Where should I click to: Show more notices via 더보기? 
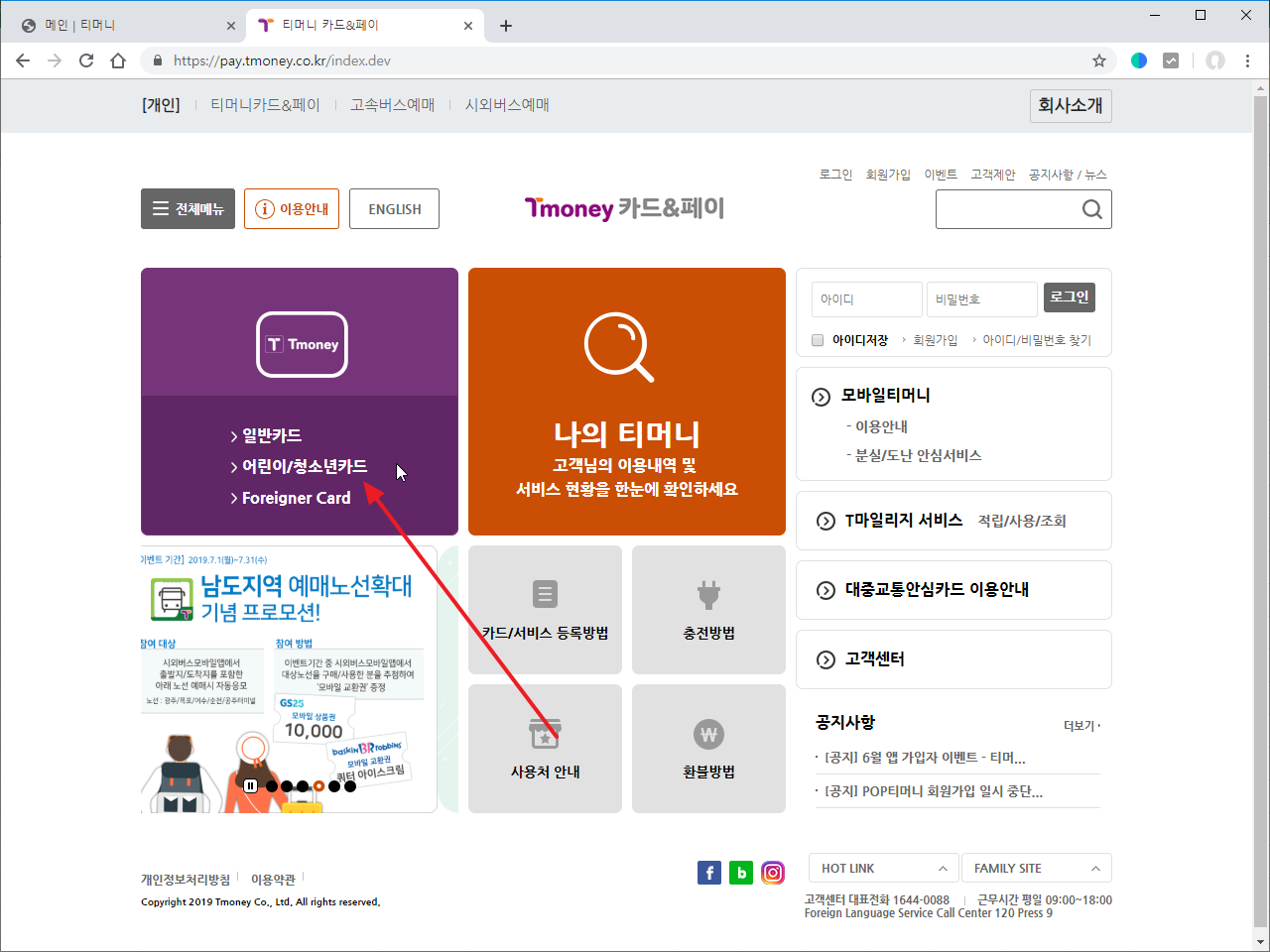pos(1081,726)
